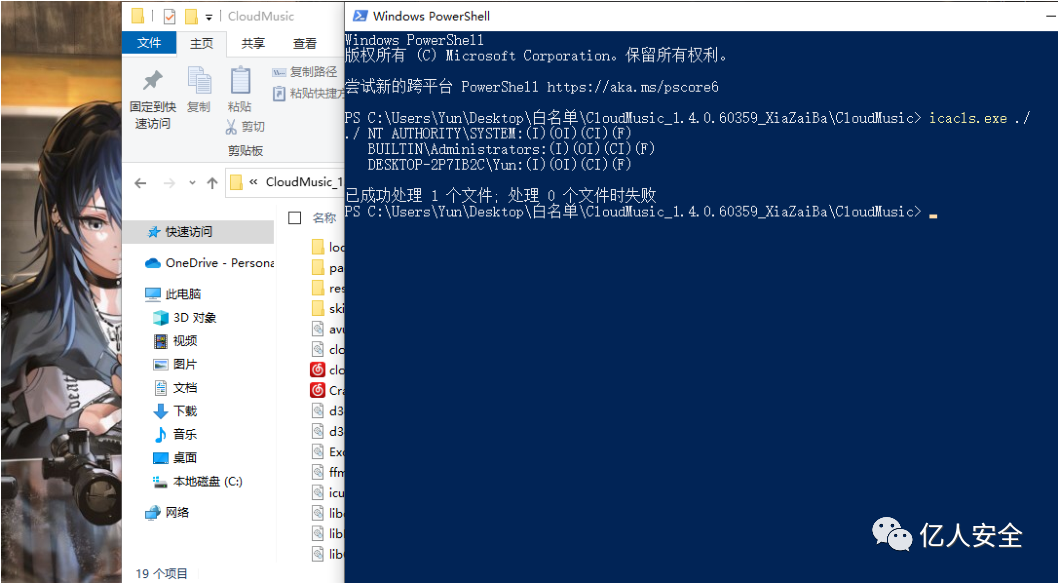The image size is (1058, 583).
Task: Select the red NetEase icon file "Cra"
Action: pyautogui.click(x=328, y=390)
